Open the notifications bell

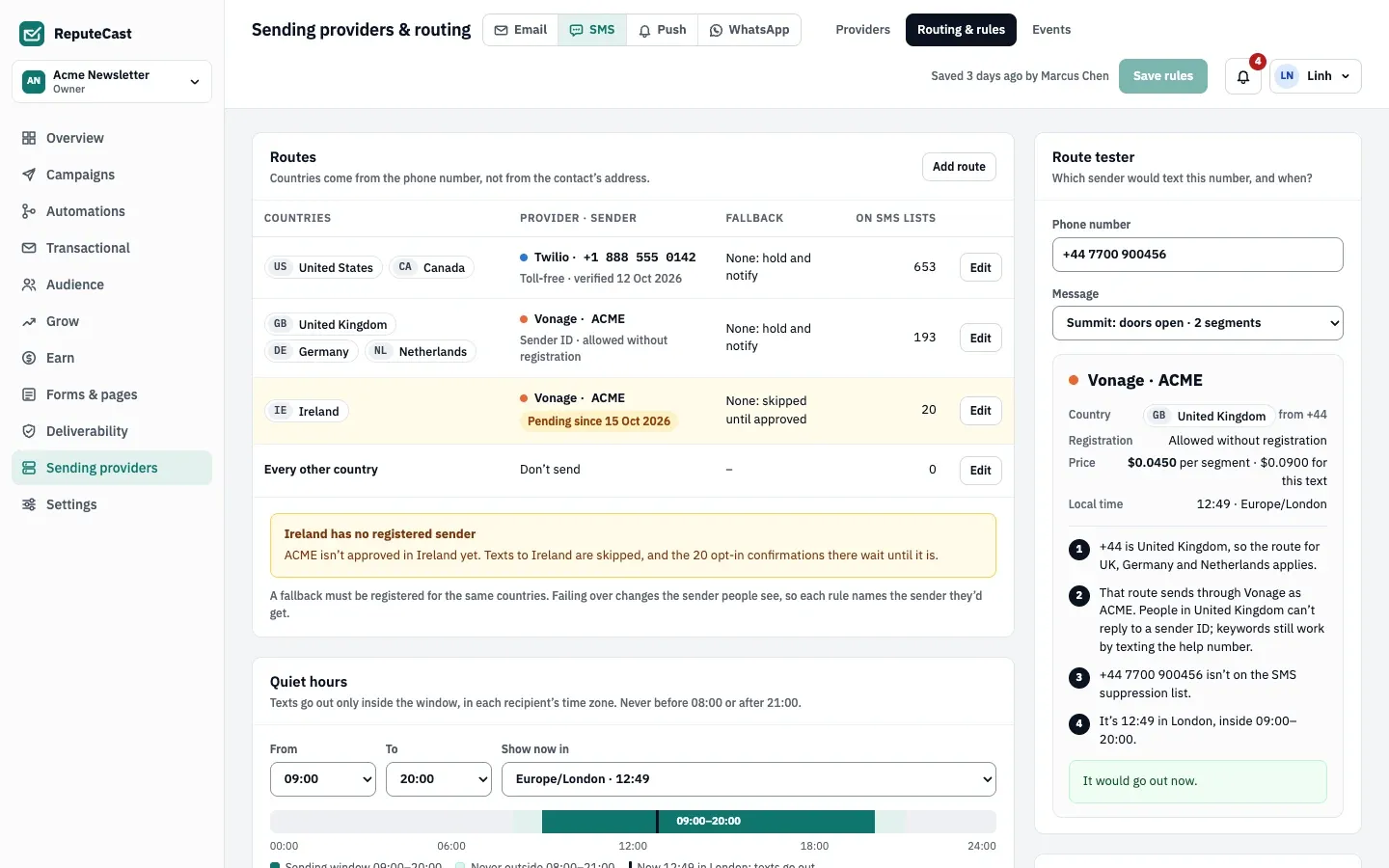(x=1243, y=76)
